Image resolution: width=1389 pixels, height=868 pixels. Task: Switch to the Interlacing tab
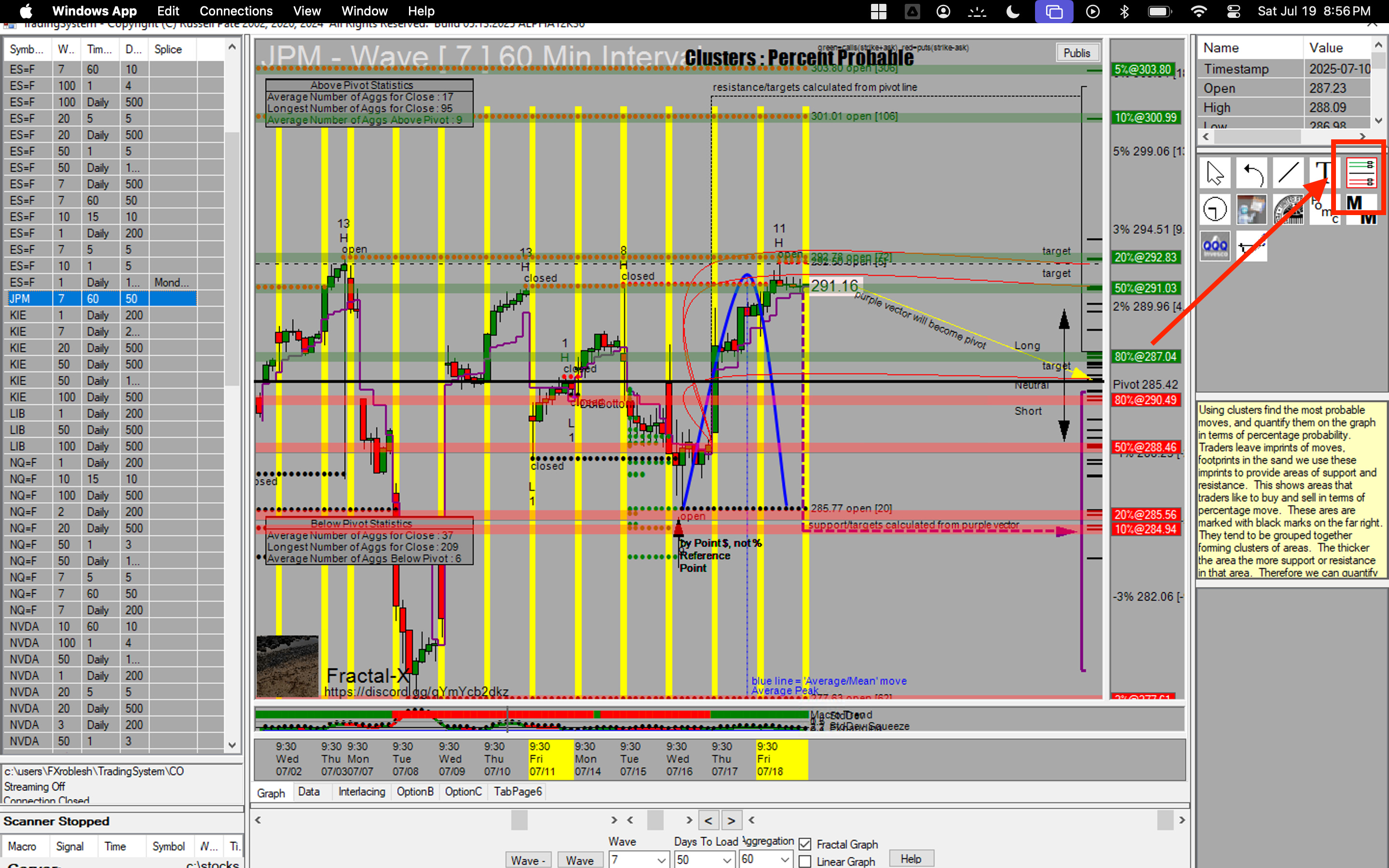tap(362, 792)
